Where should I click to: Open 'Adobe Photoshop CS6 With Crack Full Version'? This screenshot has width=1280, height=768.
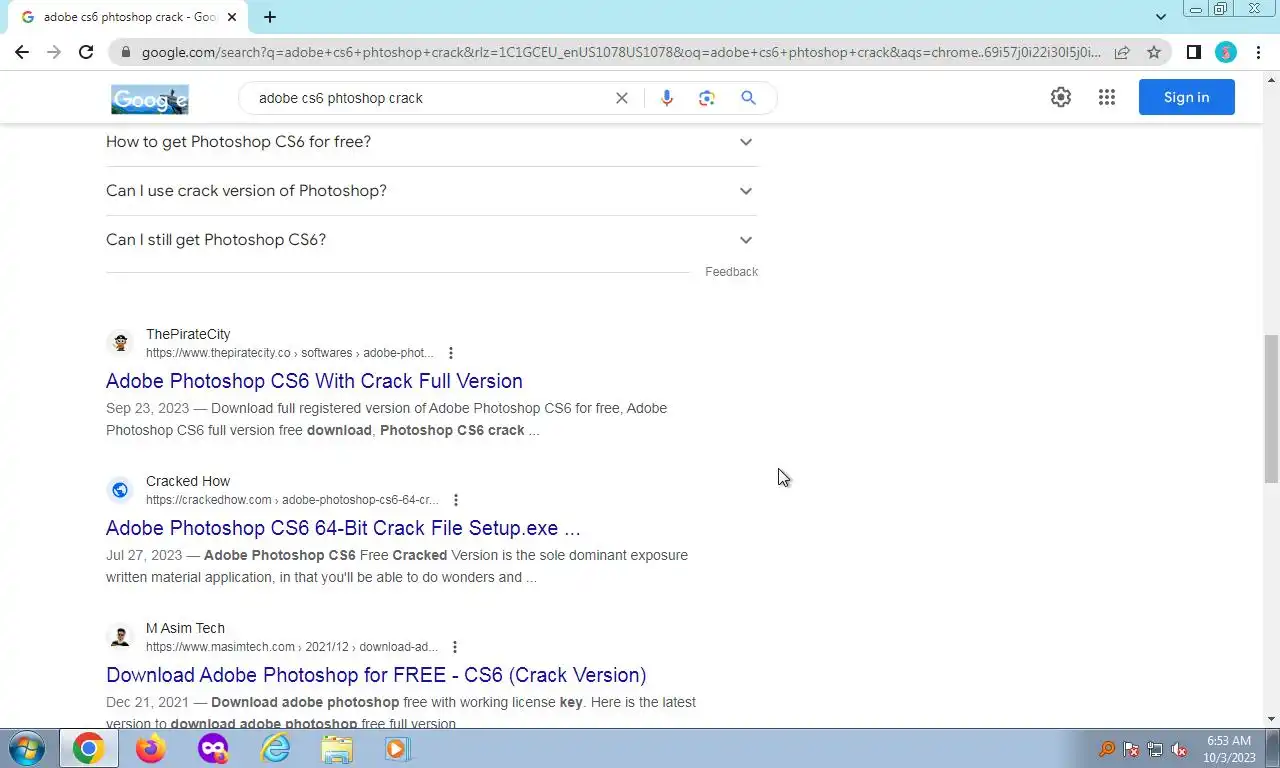(314, 381)
